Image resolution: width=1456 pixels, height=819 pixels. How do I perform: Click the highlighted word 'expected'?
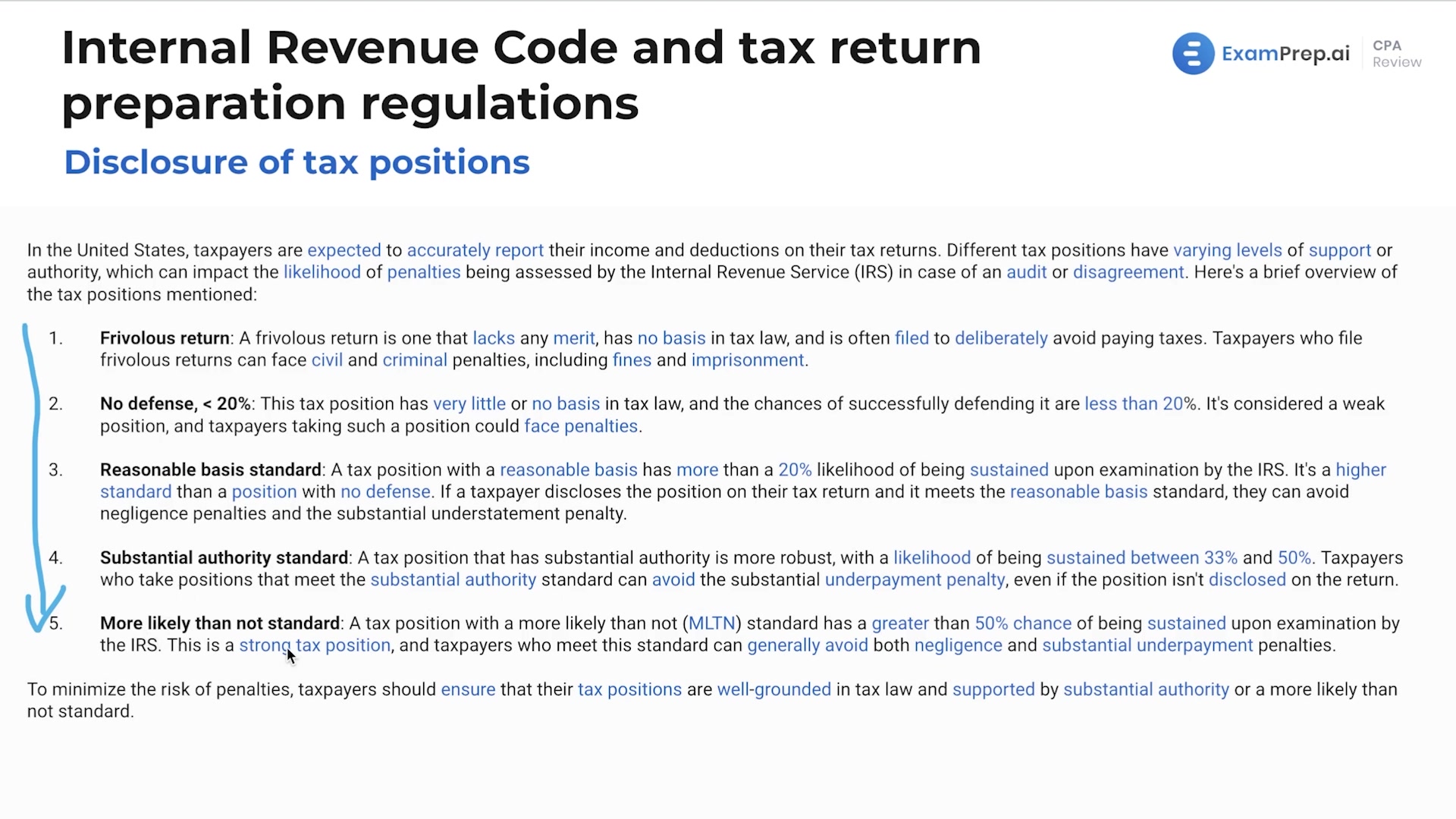344,250
